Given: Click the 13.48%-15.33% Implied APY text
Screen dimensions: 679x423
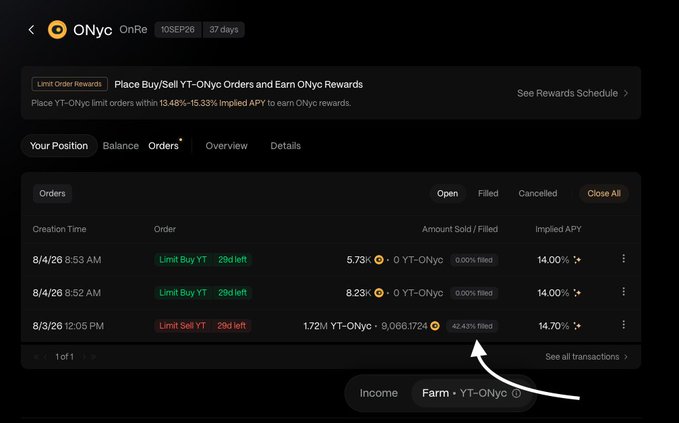Looking at the screenshot, I should click(x=212, y=103).
